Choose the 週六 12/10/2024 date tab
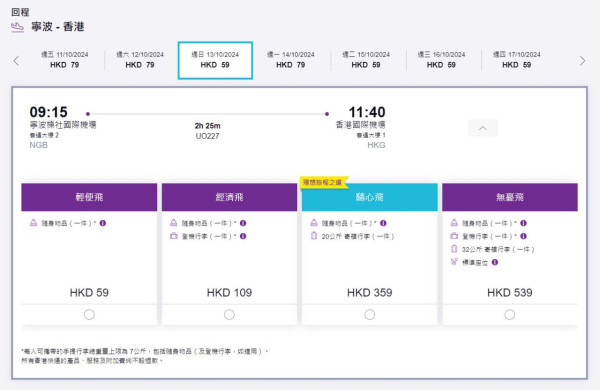The image size is (600, 390). coord(140,60)
